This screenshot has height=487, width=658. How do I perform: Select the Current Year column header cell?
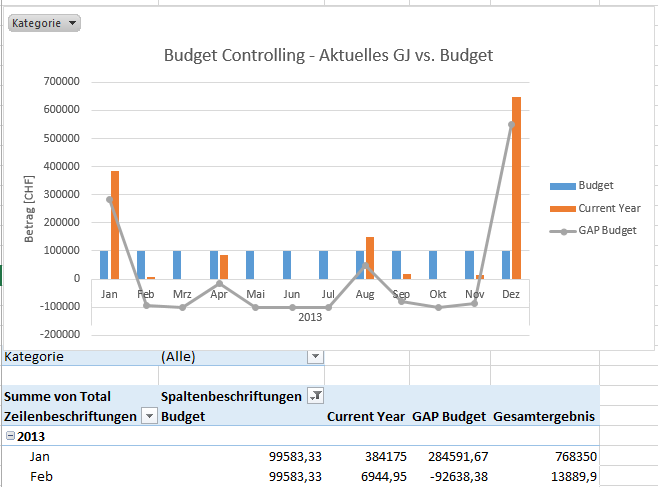click(365, 416)
